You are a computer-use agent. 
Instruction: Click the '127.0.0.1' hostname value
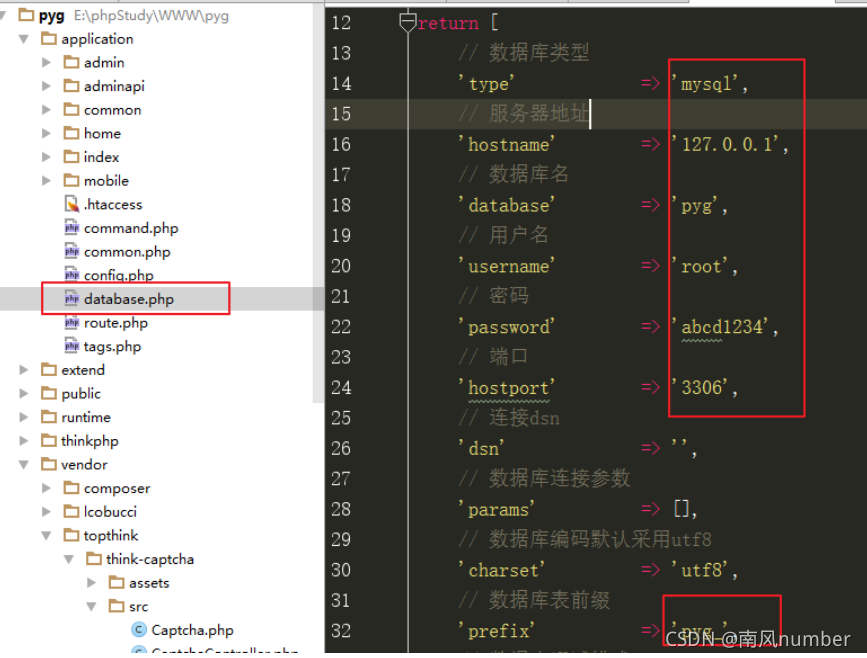725,145
